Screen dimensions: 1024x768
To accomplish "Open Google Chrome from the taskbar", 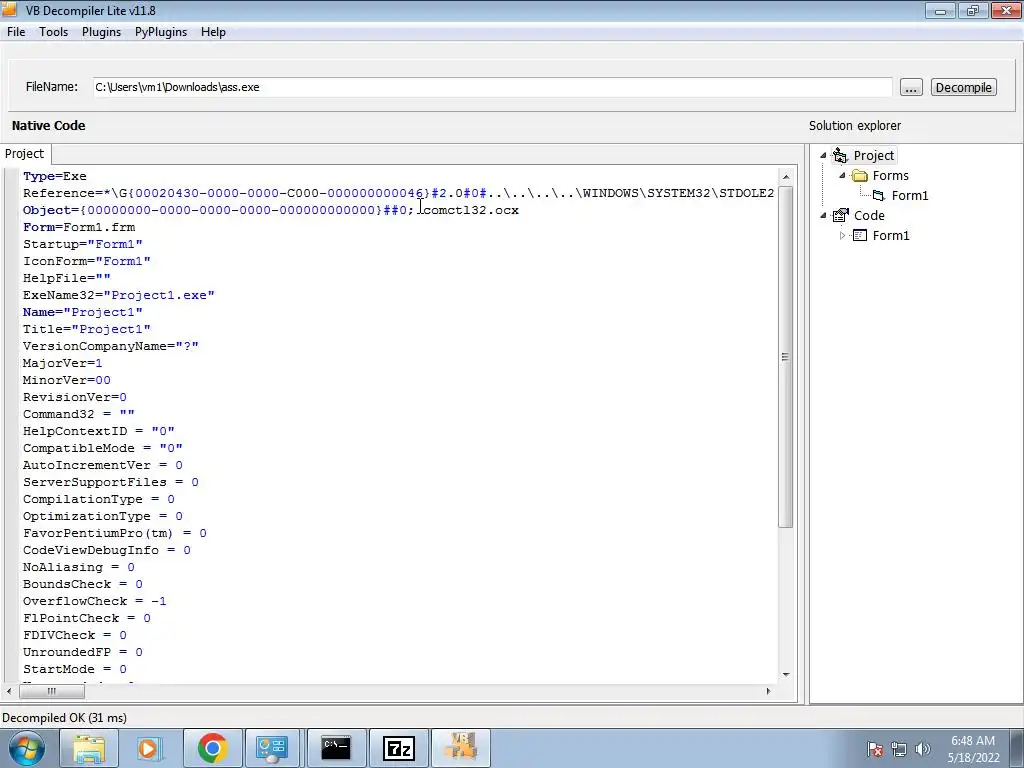I will click(212, 748).
